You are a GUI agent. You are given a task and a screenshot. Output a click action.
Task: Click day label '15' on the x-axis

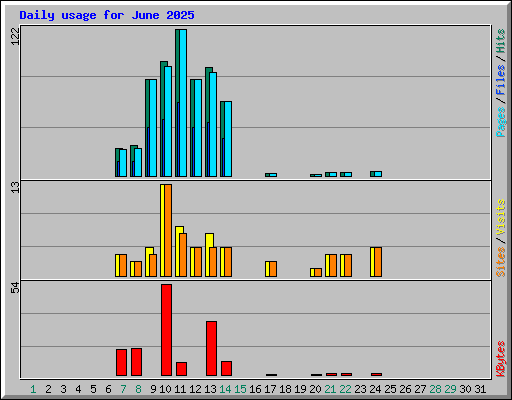point(240,389)
